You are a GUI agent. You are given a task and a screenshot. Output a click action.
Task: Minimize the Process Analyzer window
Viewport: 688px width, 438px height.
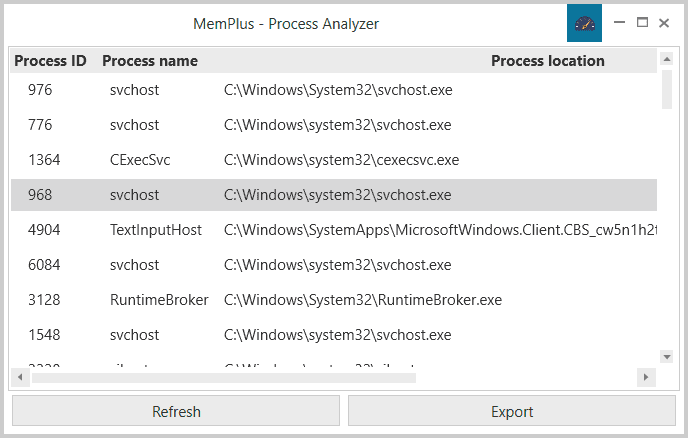(620, 23)
